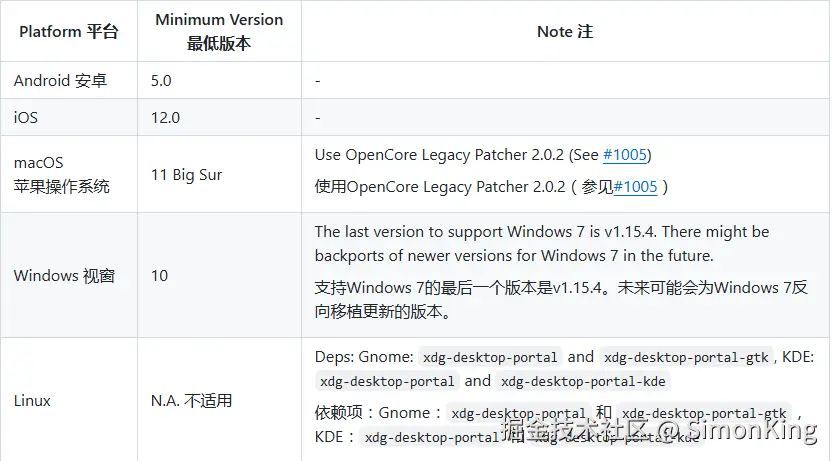
Task: Click the "Windows 视窗" platform cell
Action: click(x=64, y=276)
